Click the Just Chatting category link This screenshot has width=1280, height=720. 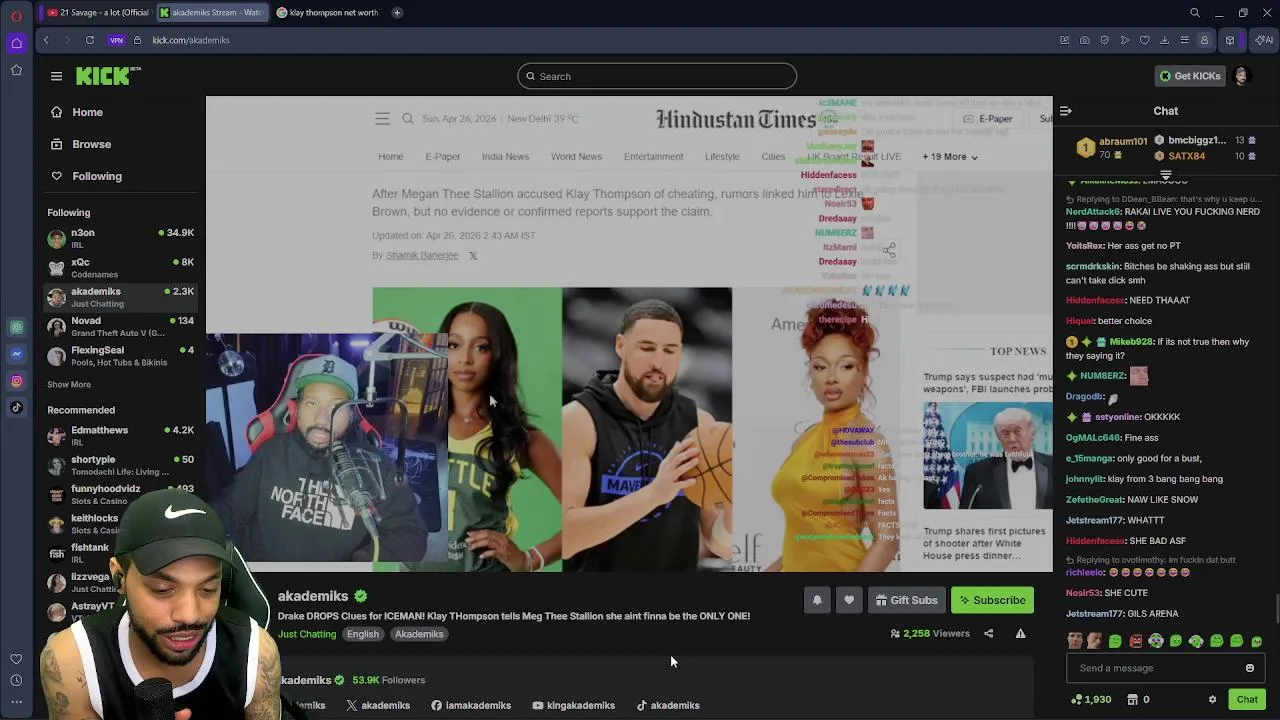pos(307,634)
